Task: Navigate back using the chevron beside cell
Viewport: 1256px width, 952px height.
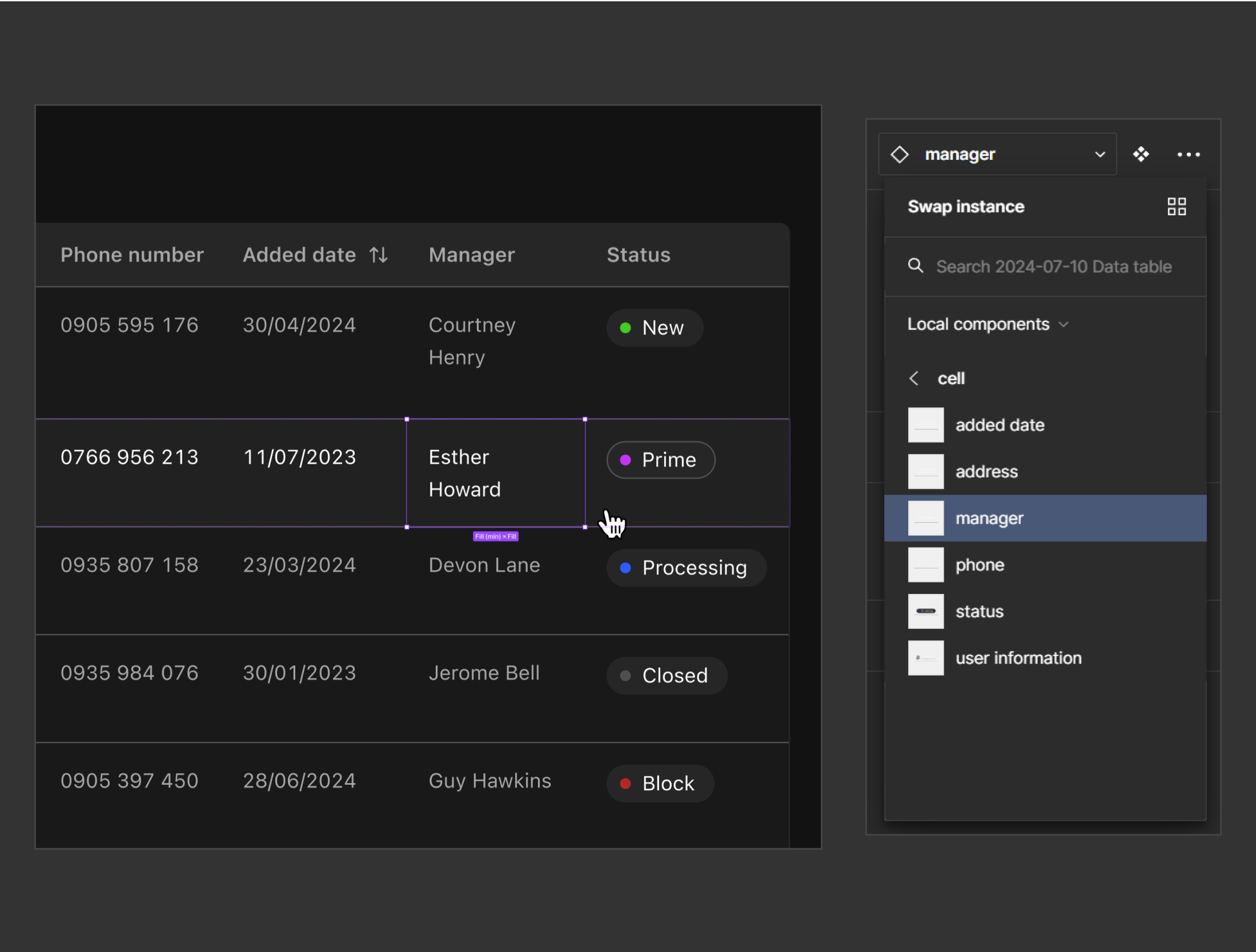Action: coord(913,377)
